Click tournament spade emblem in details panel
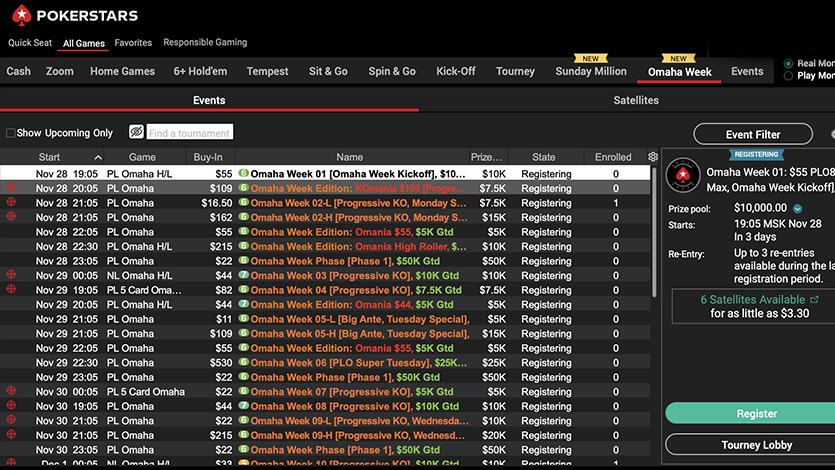This screenshot has width=835, height=470. coord(683,175)
